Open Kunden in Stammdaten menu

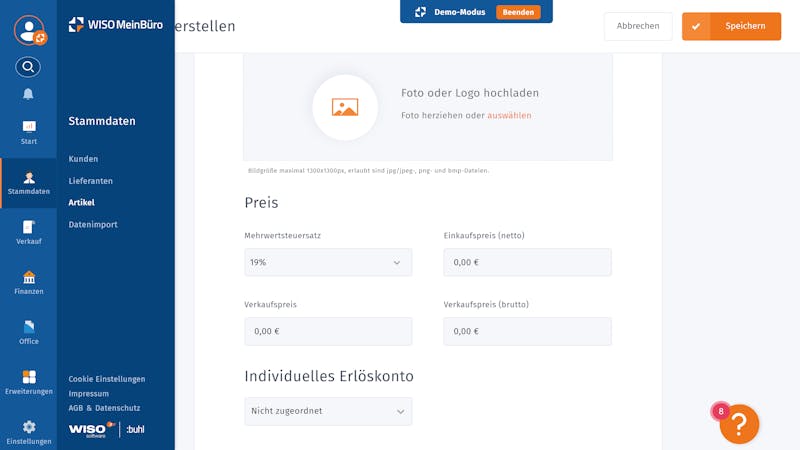[83, 159]
